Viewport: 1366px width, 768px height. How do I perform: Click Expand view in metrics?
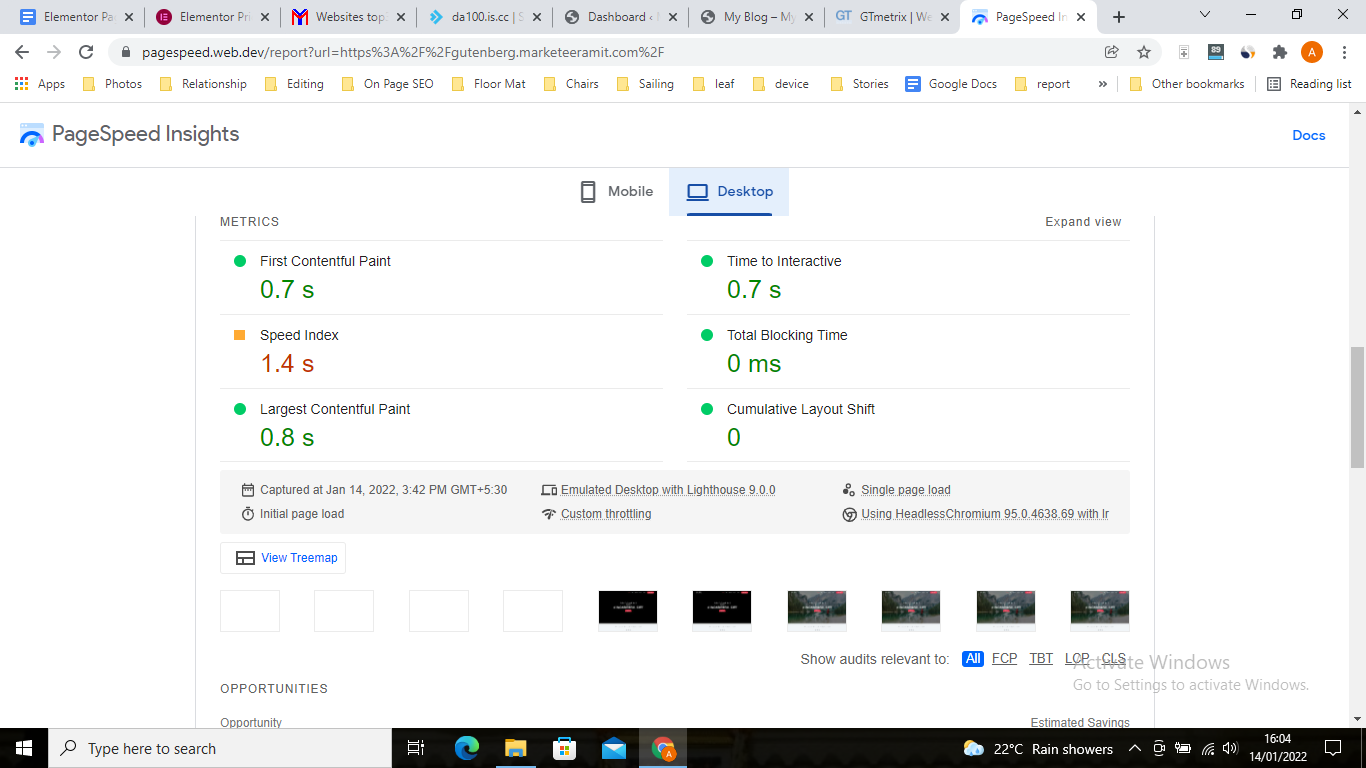tap(1083, 222)
